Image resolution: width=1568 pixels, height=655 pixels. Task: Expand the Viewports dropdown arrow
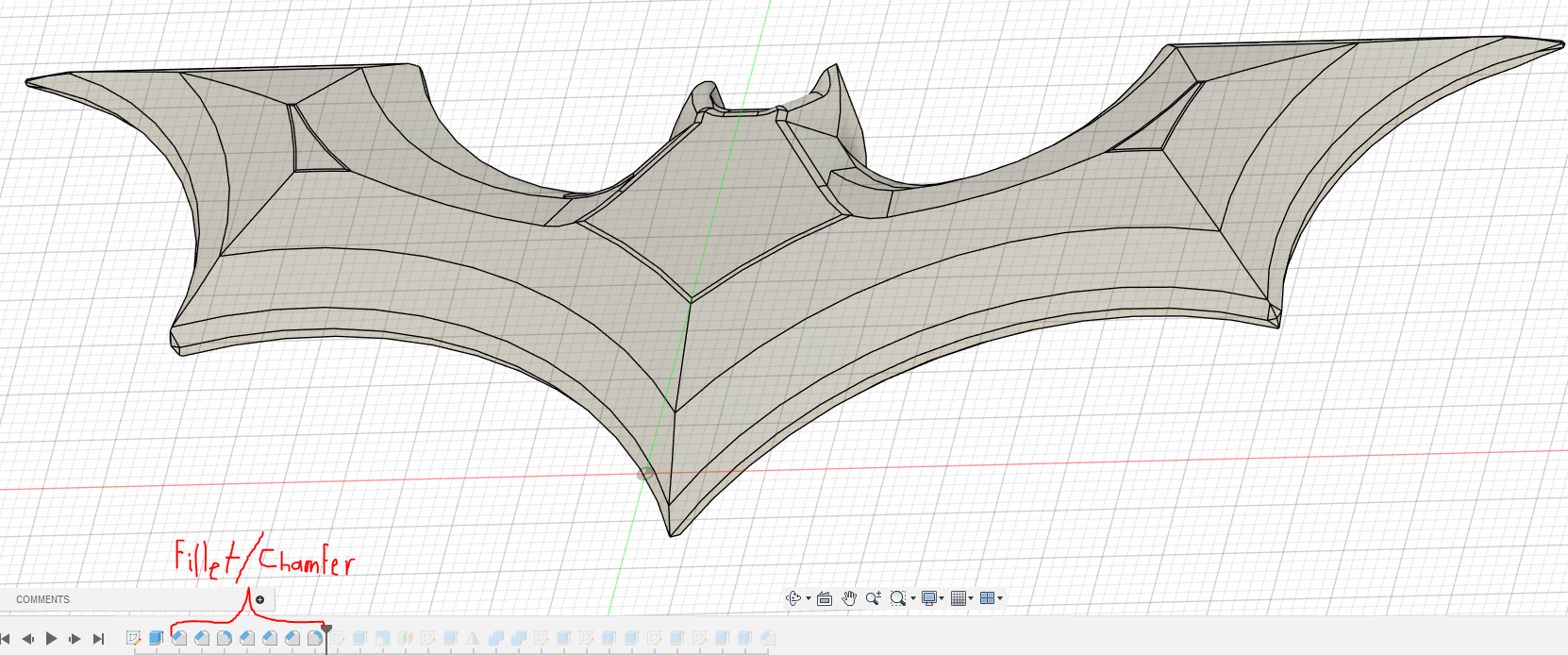[1000, 598]
